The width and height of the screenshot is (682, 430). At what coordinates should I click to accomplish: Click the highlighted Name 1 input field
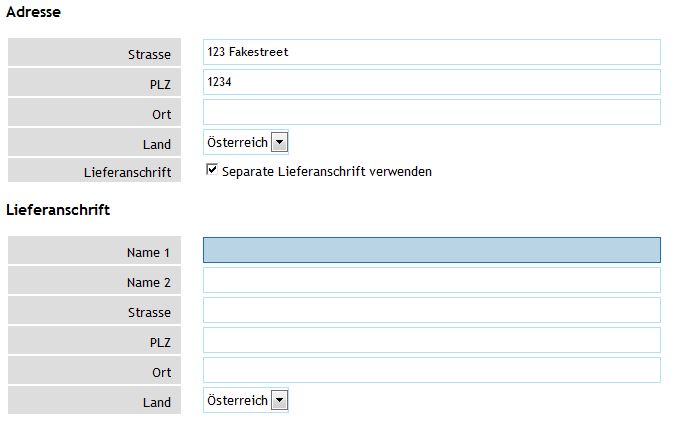pos(431,250)
